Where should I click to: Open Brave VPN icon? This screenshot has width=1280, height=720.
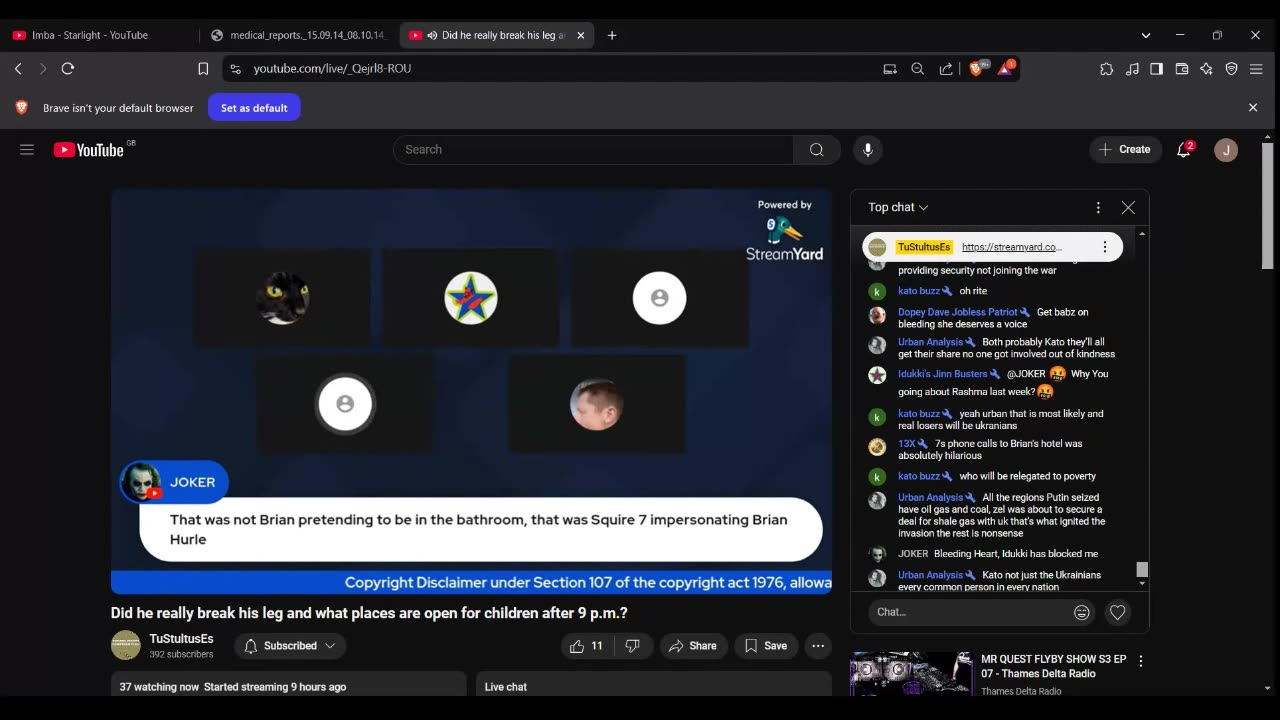click(1231, 69)
